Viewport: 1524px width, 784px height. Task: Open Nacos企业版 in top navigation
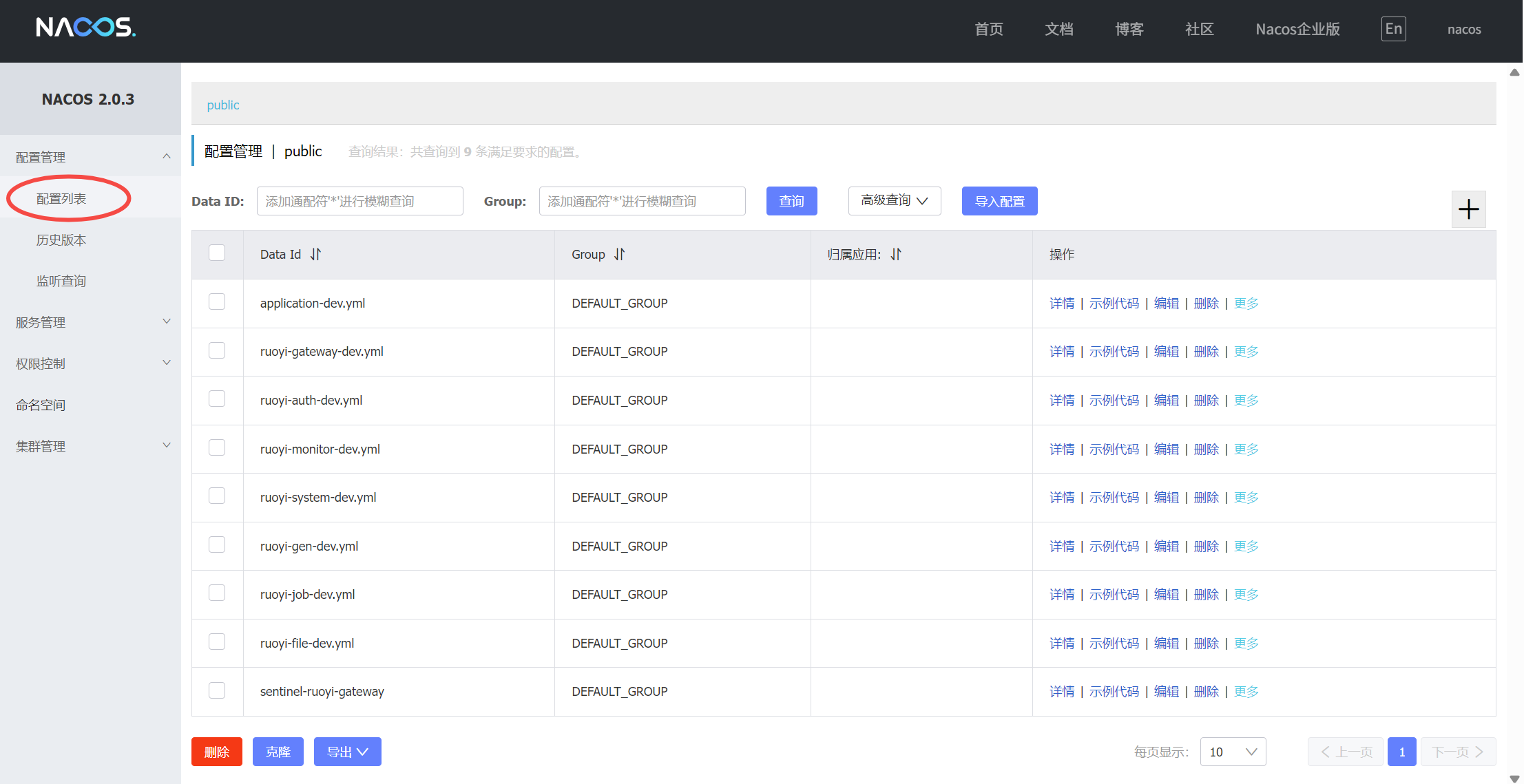[1297, 29]
